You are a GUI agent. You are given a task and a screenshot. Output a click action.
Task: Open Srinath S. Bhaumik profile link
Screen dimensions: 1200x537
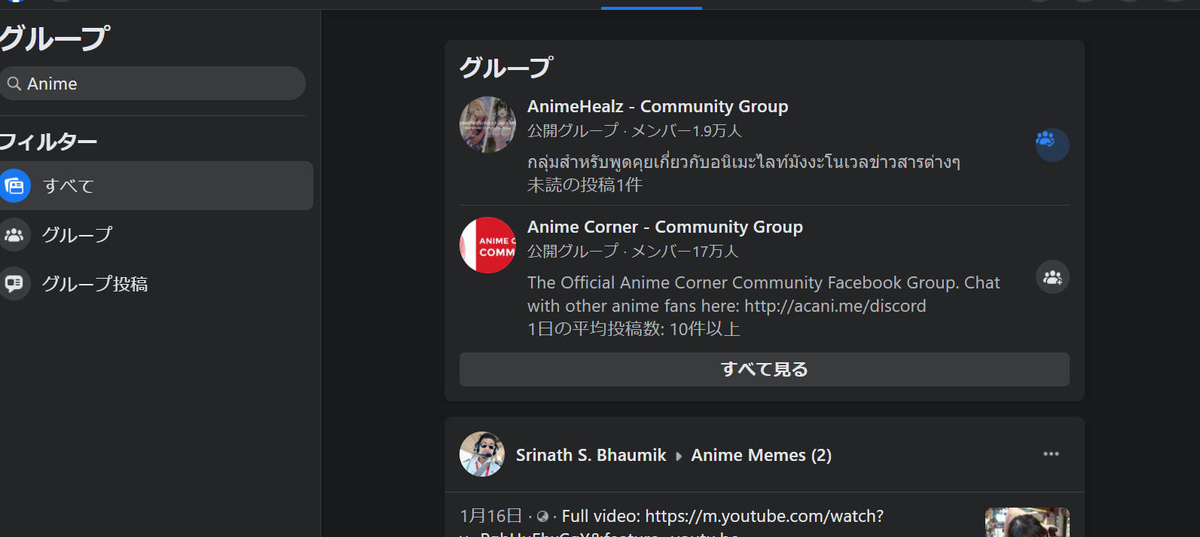click(591, 455)
